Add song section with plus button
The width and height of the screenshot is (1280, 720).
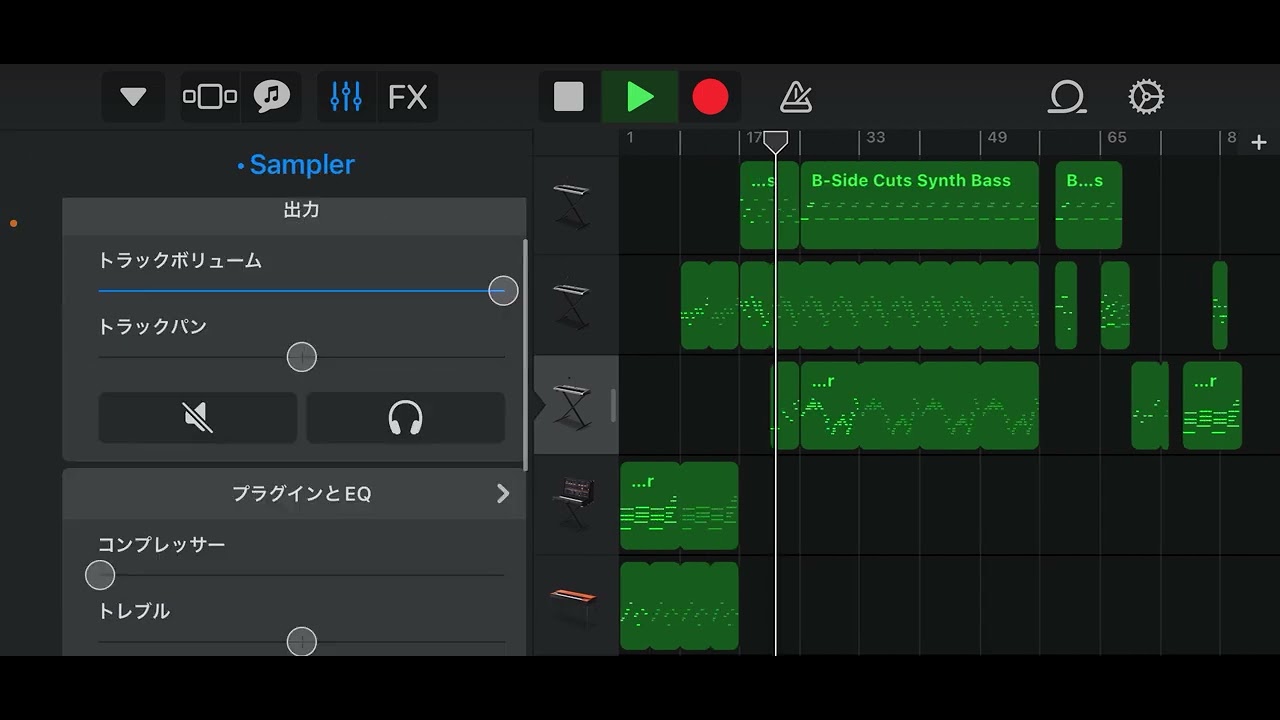pos(1259,143)
